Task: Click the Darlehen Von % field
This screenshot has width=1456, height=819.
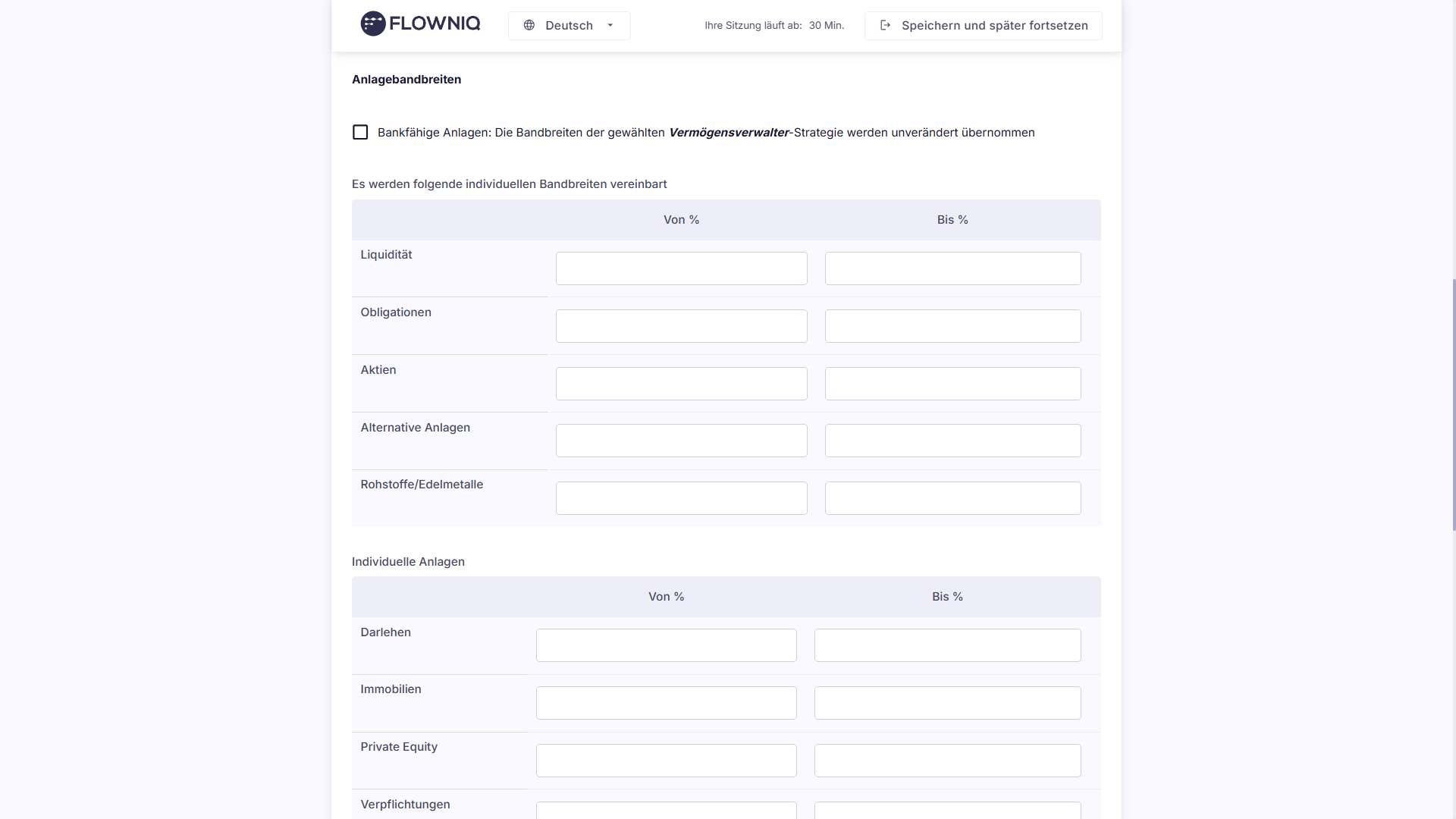Action: coord(666,645)
